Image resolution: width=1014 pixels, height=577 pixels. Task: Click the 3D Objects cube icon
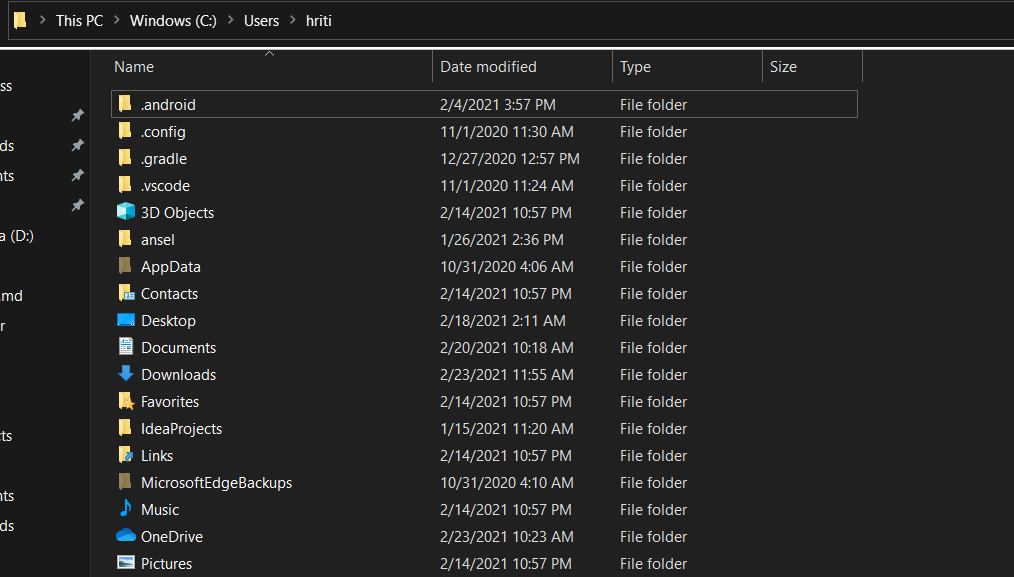click(x=125, y=212)
